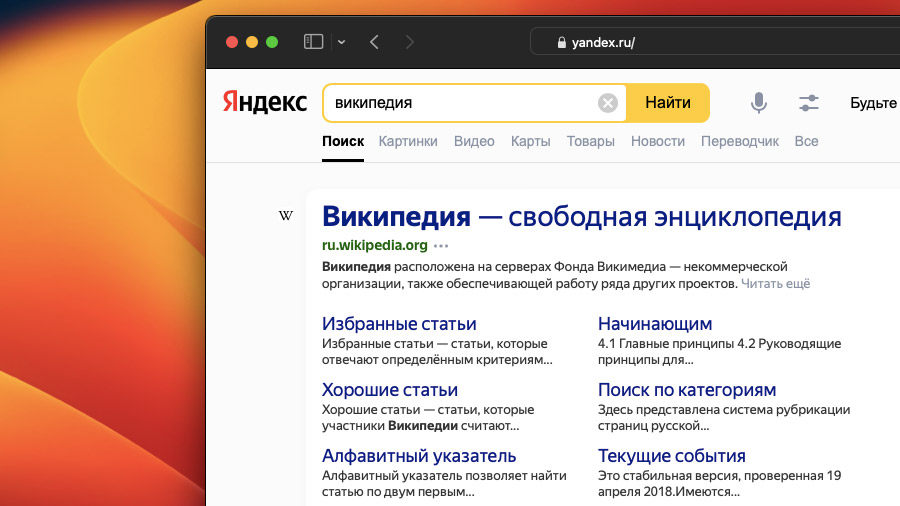
Task: Open the Карты tab
Action: [530, 141]
